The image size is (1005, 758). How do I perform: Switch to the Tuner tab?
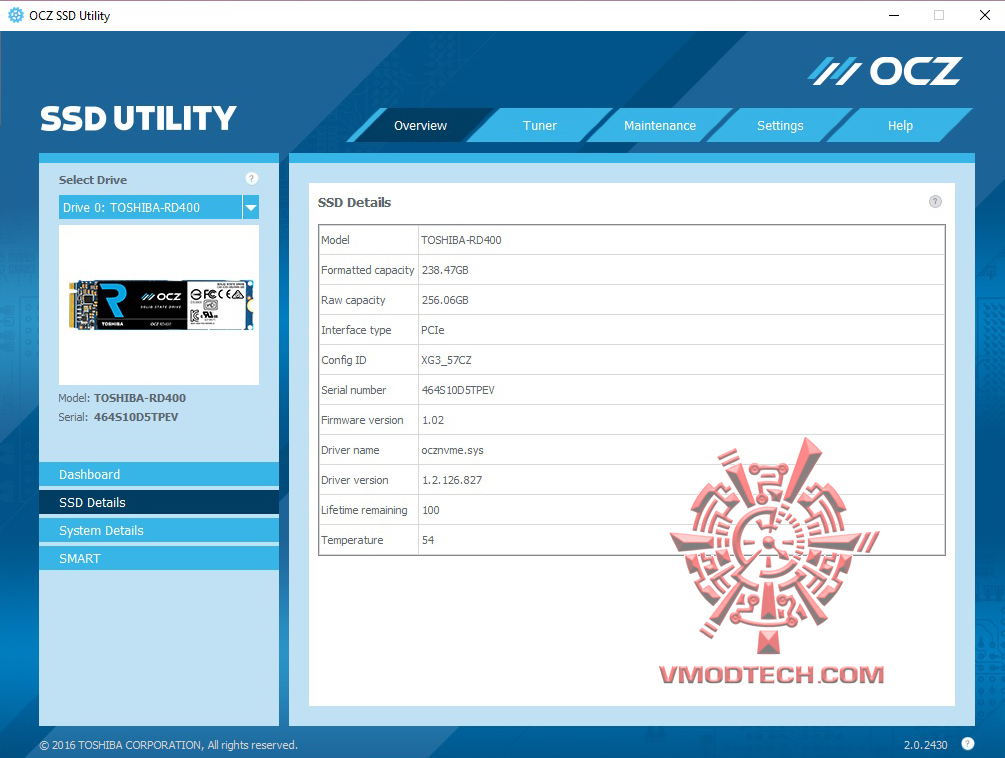540,125
